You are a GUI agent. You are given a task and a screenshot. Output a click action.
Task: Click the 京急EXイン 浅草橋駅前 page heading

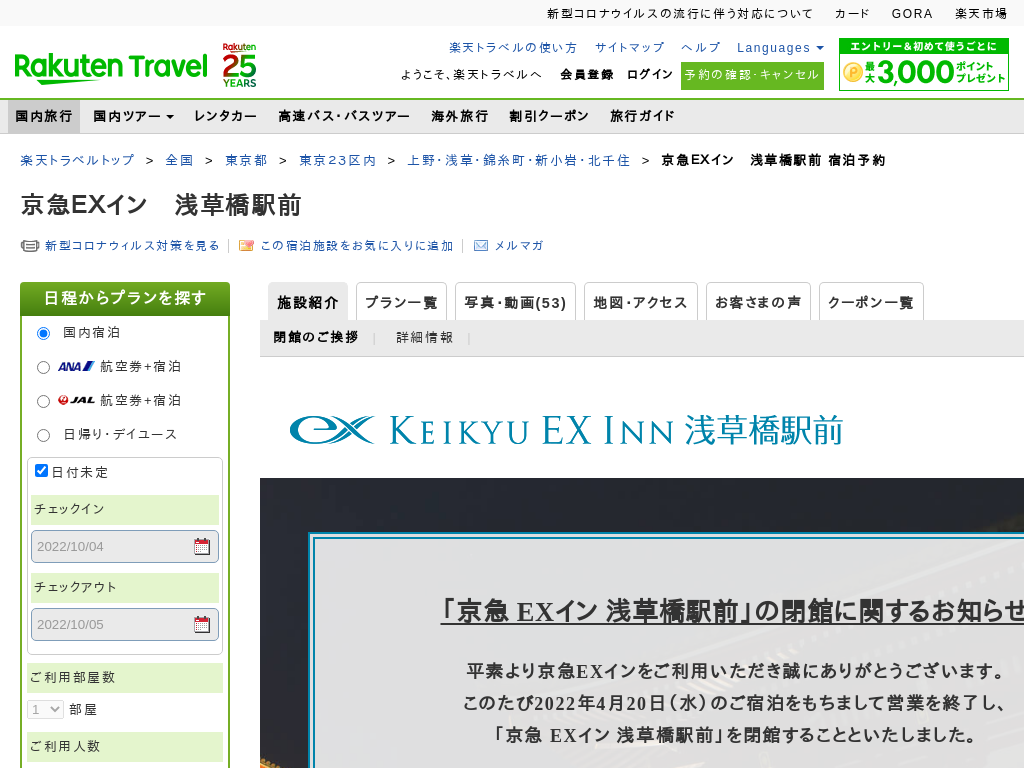(x=161, y=205)
